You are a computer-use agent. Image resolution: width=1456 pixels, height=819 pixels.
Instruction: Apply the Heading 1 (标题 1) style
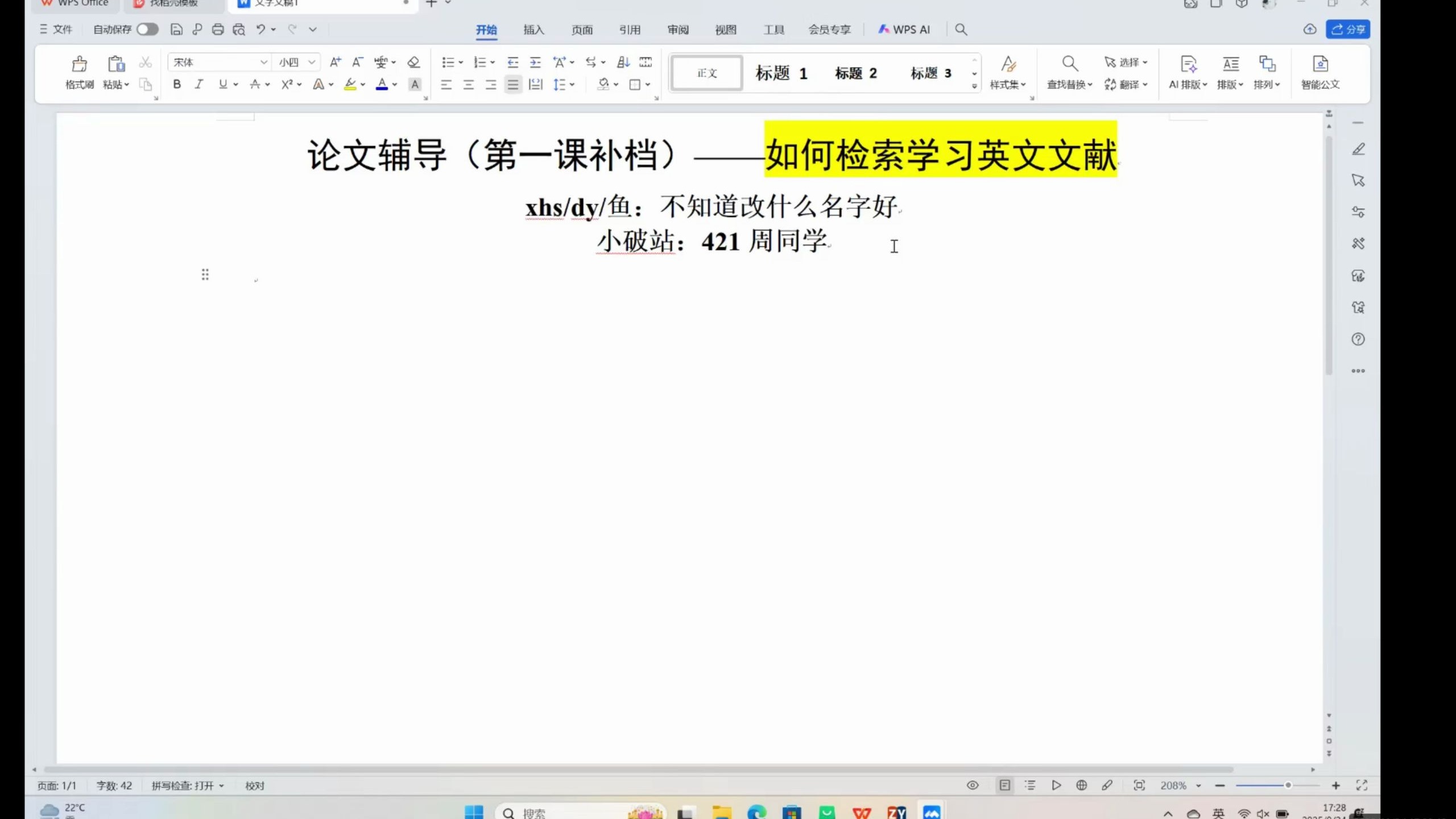781,73
